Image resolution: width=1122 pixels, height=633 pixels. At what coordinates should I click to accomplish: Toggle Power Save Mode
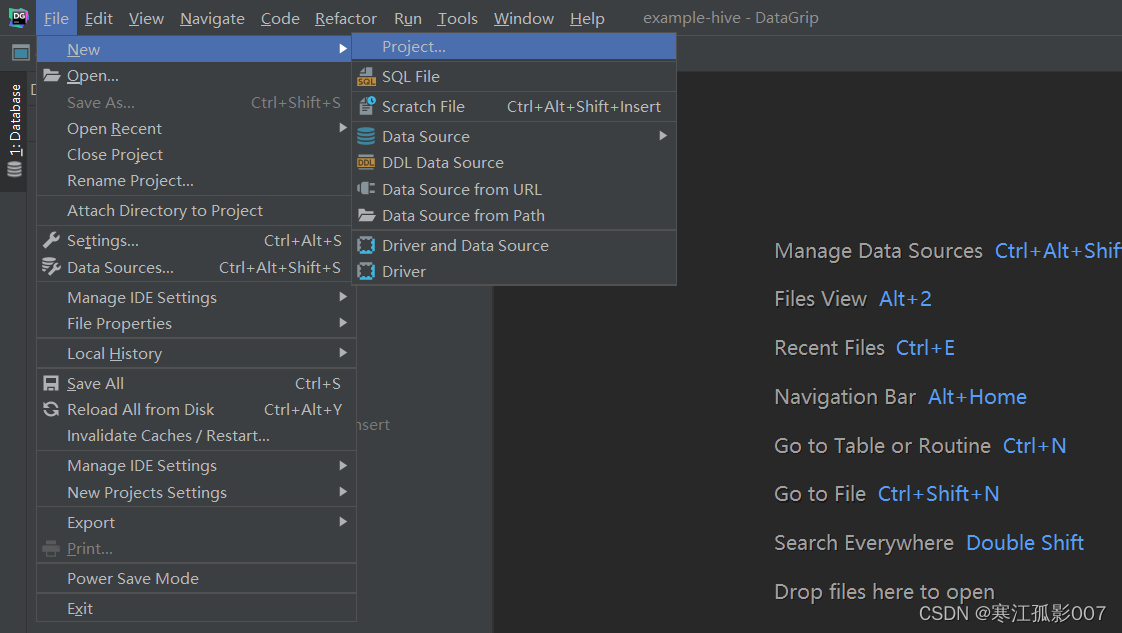point(194,578)
